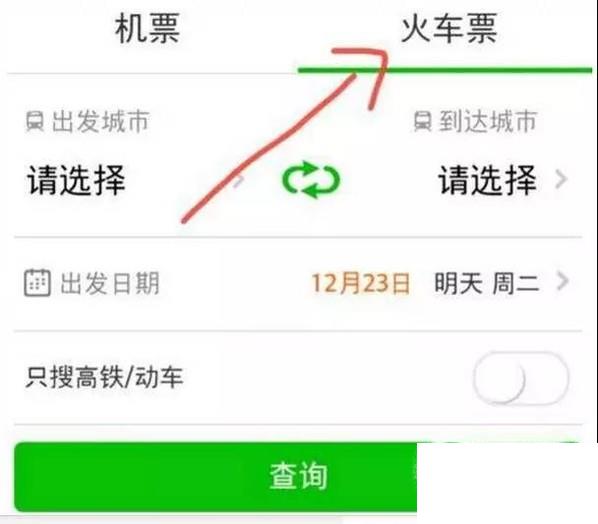Click the 出发日期 label
The height and width of the screenshot is (524, 598).
coord(110,283)
